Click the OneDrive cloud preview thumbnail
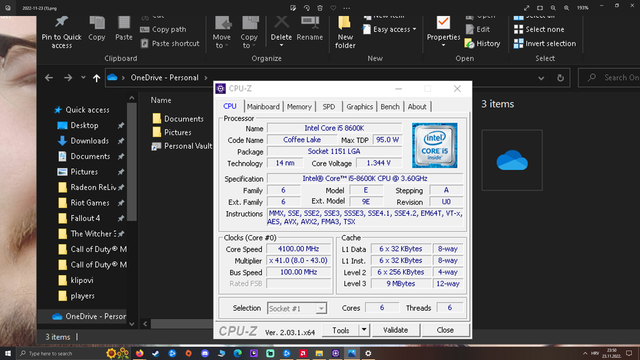The width and height of the screenshot is (640, 360). tap(512, 160)
